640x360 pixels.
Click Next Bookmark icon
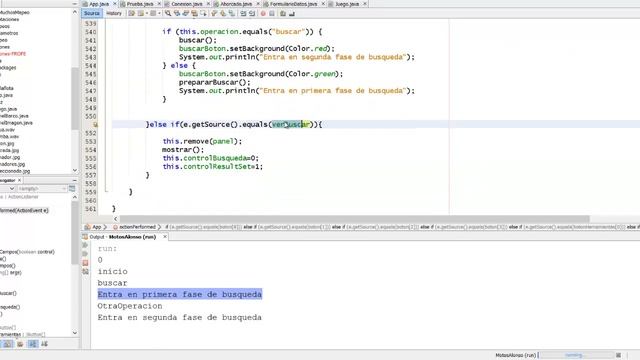pos(223,13)
